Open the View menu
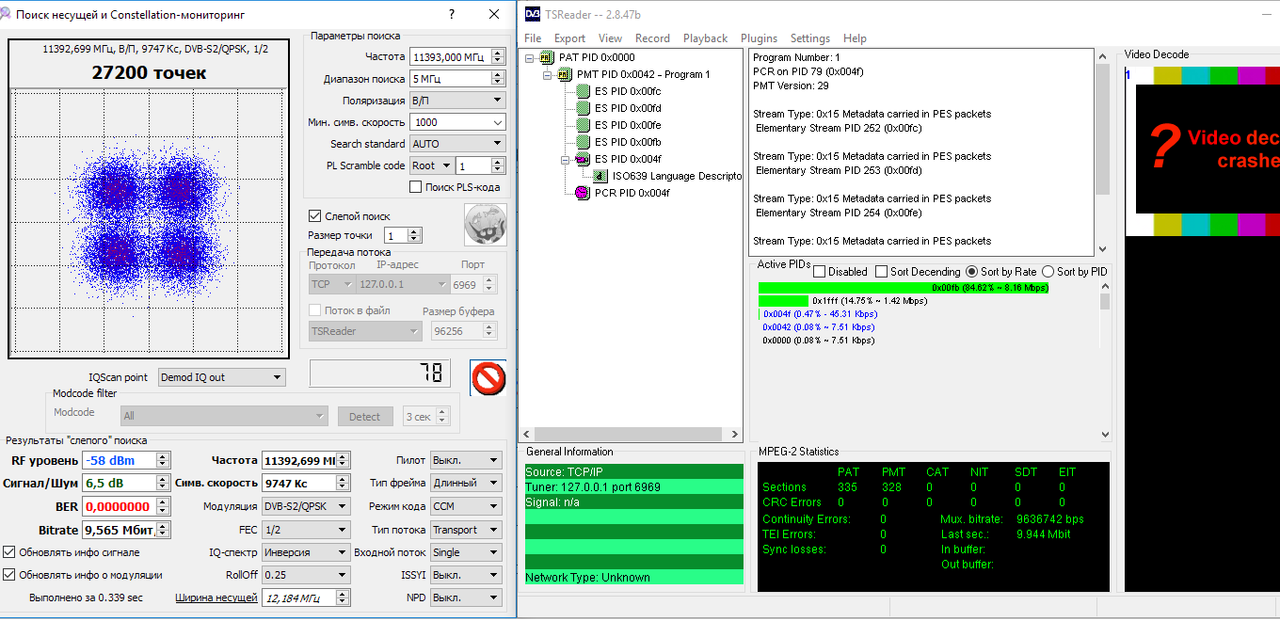 click(x=610, y=38)
